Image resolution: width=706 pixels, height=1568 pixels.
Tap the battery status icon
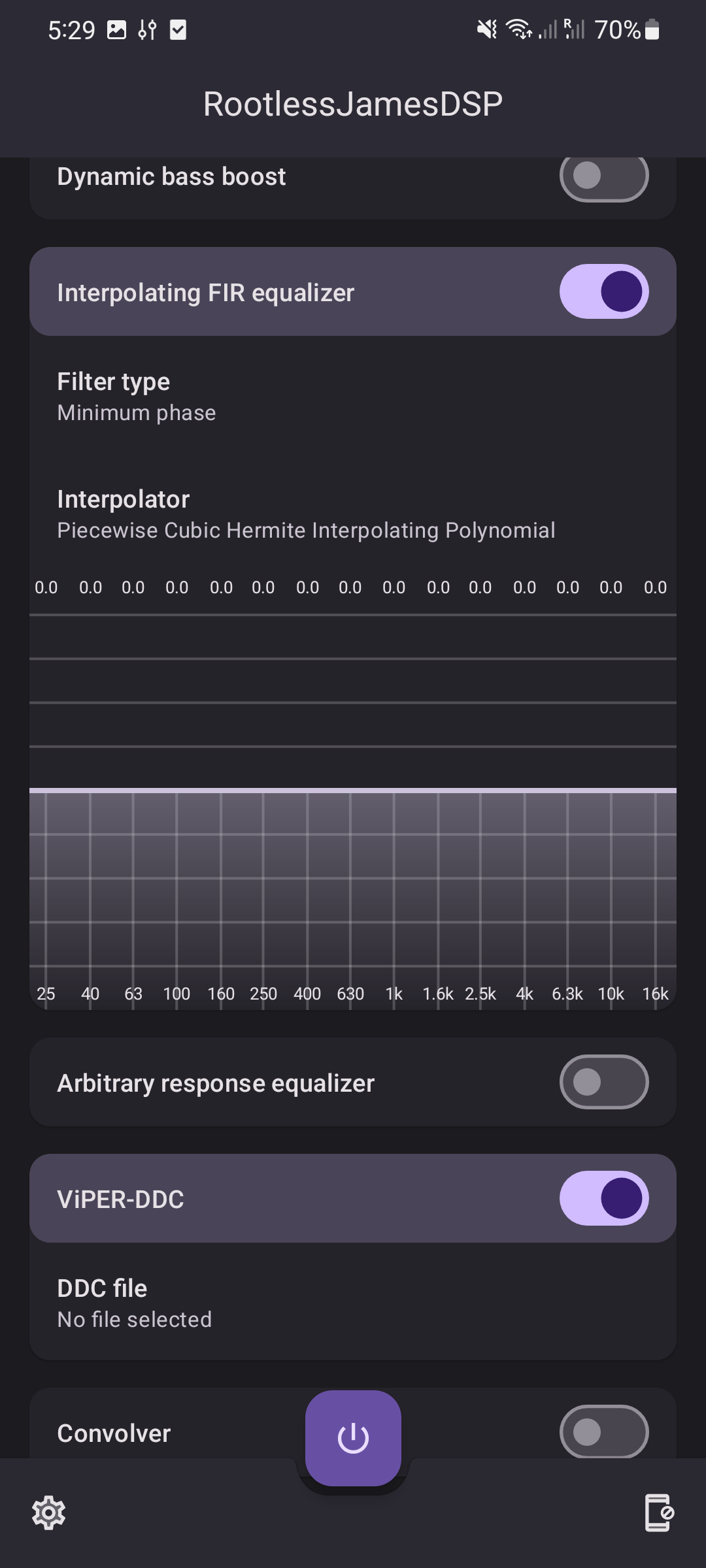(652, 30)
